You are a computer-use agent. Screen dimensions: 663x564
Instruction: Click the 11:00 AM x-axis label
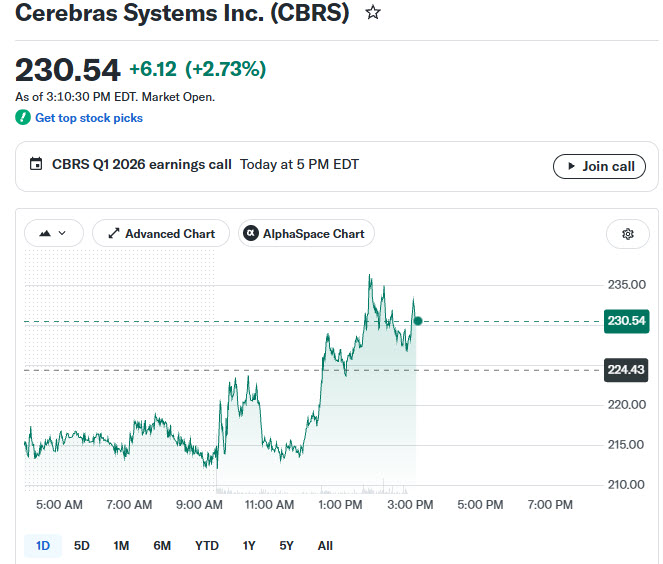(269, 504)
